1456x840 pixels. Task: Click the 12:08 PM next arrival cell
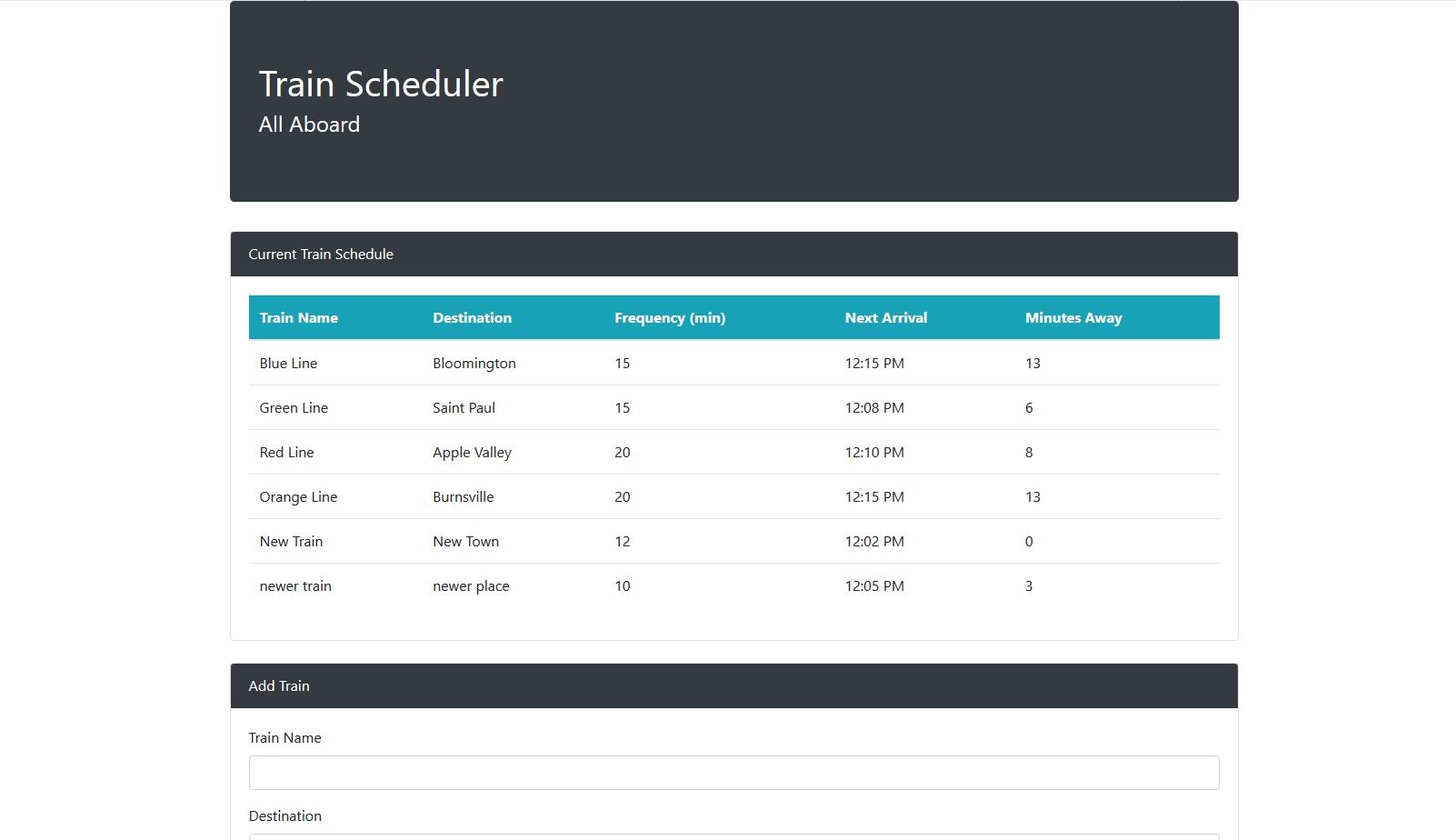coord(873,408)
